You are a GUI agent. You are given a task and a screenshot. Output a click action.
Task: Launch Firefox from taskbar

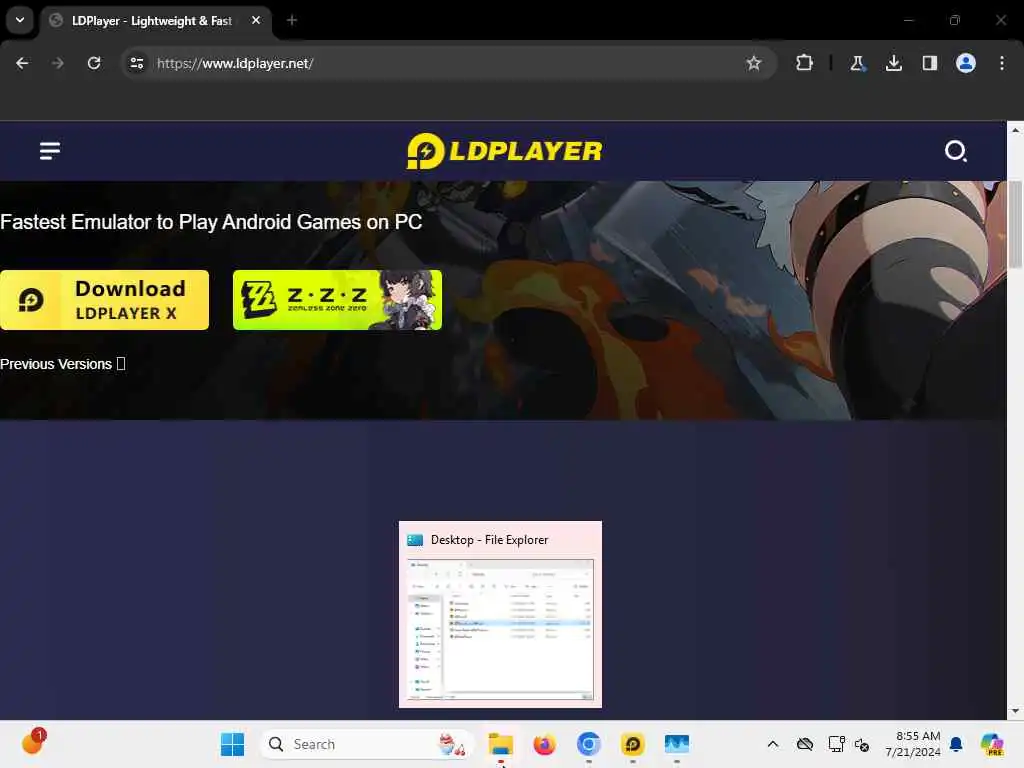click(544, 744)
